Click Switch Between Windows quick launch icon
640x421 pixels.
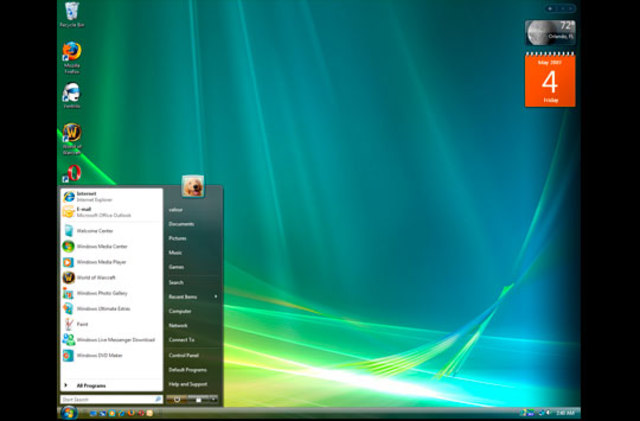[x=102, y=413]
